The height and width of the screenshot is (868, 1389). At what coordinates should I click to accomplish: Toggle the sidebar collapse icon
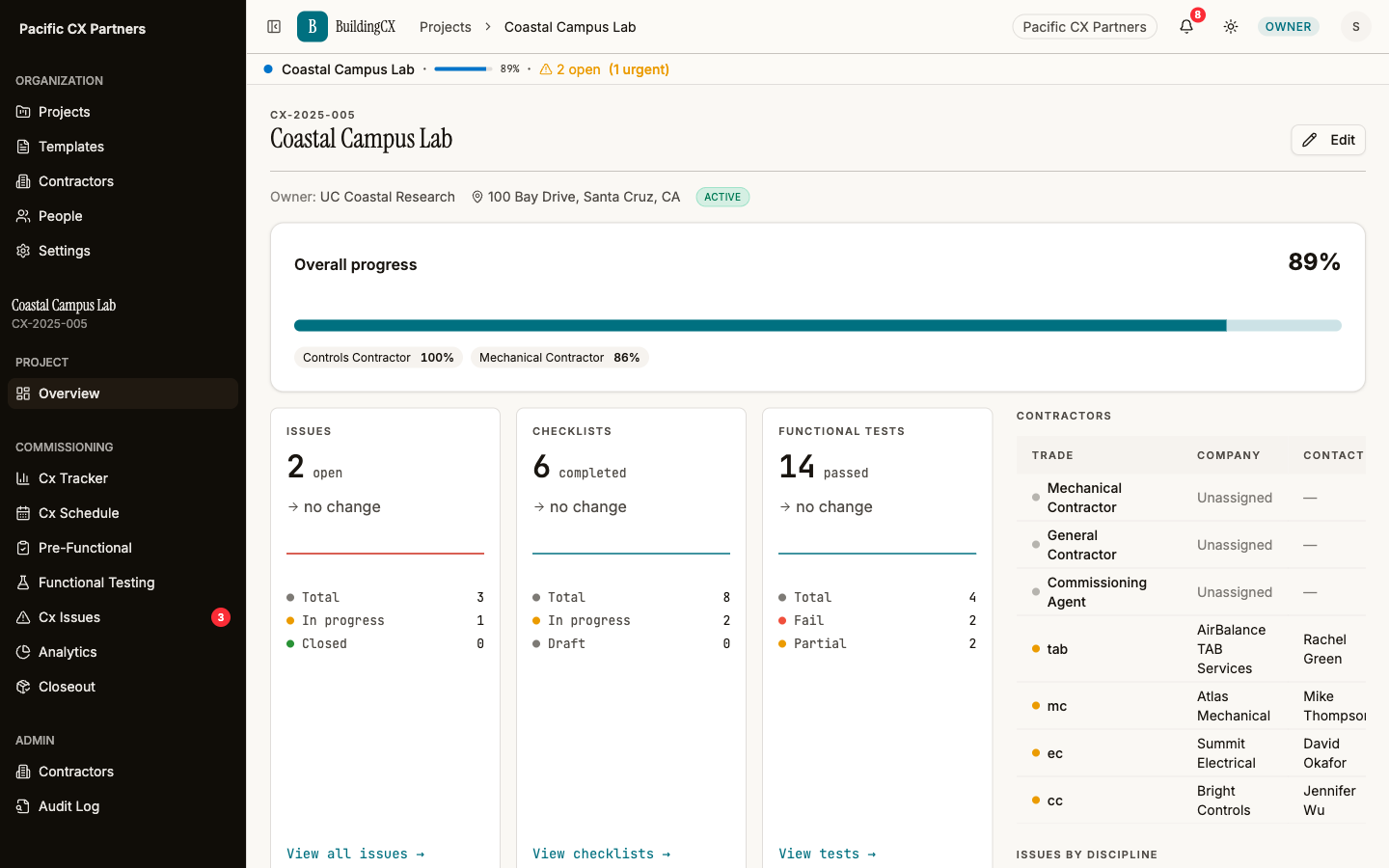click(274, 27)
